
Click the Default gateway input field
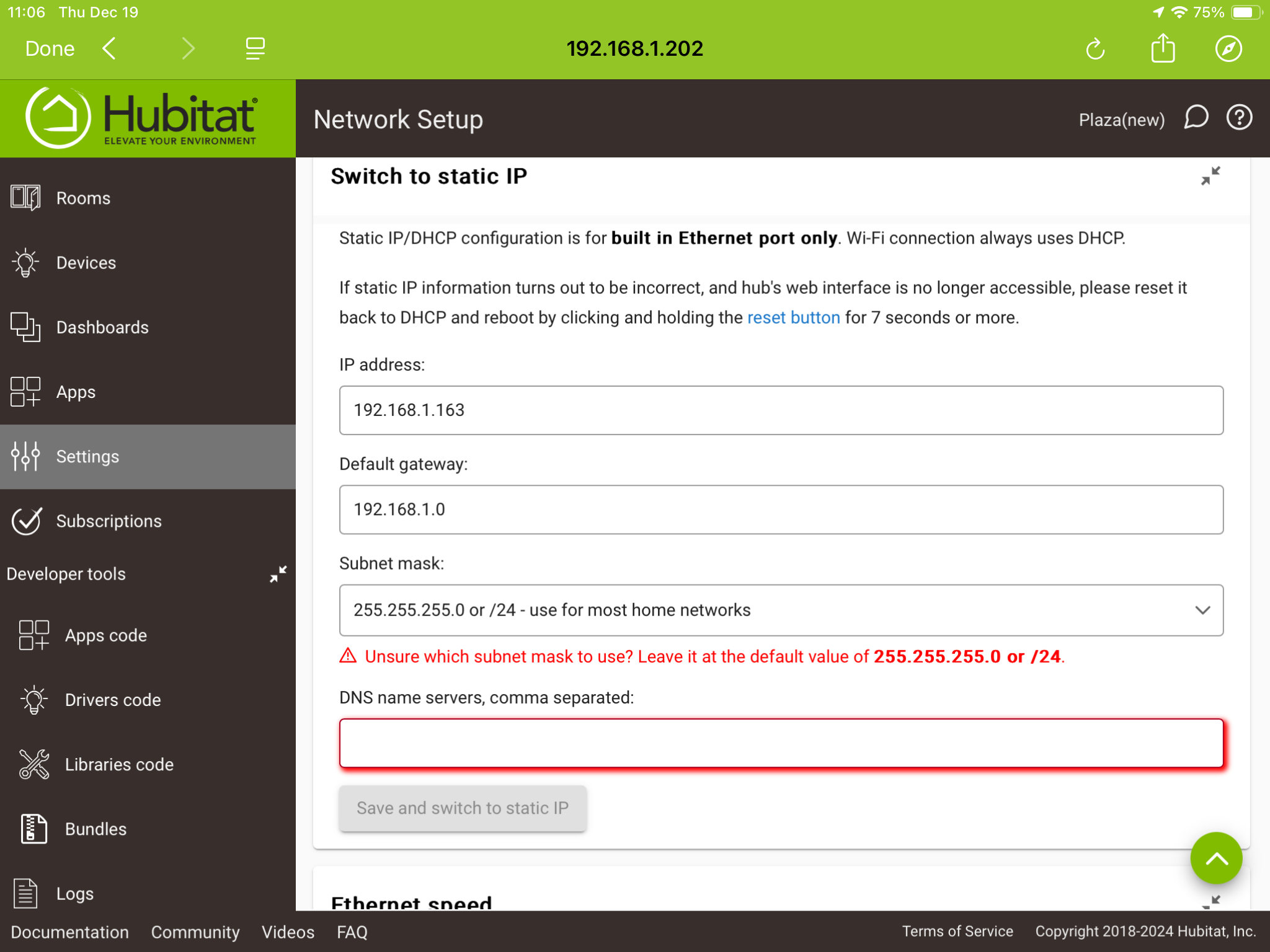[x=781, y=509]
